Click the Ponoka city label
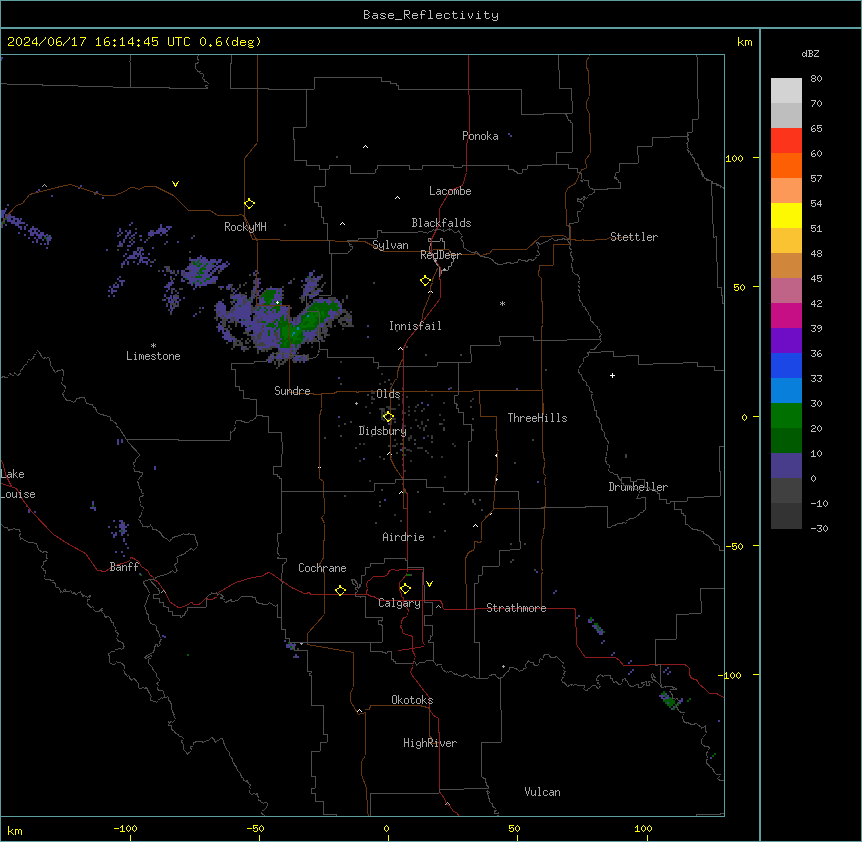The width and height of the screenshot is (862, 842). pos(480,136)
